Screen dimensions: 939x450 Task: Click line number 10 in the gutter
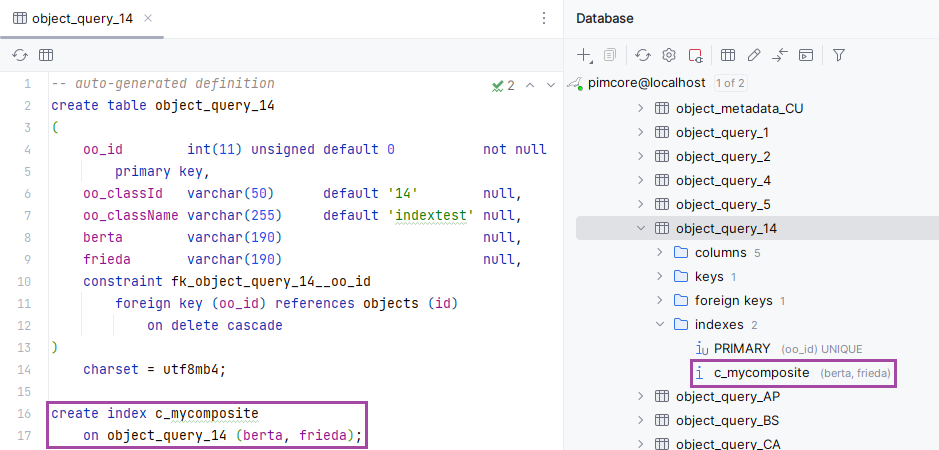24,281
